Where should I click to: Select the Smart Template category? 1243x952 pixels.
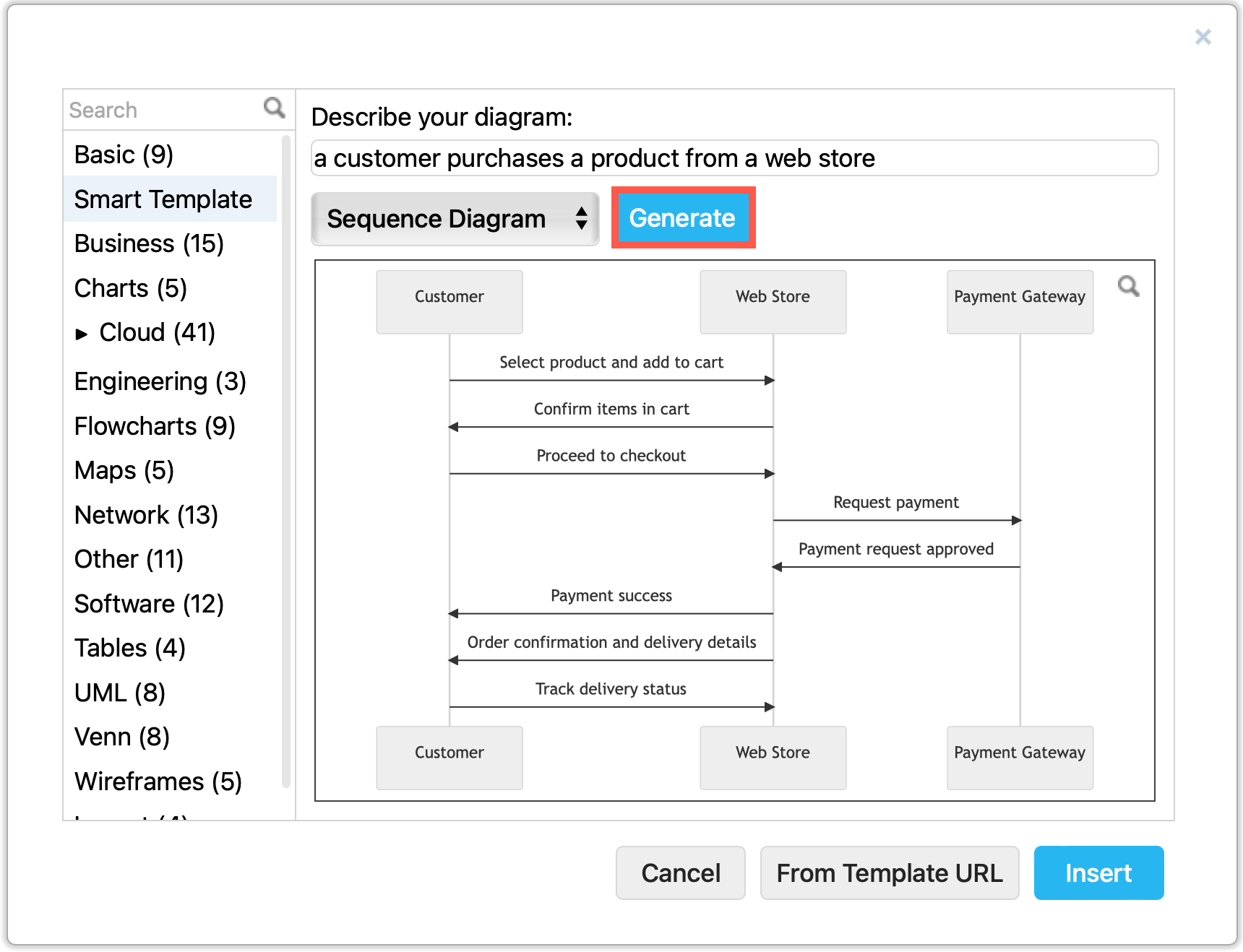163,199
